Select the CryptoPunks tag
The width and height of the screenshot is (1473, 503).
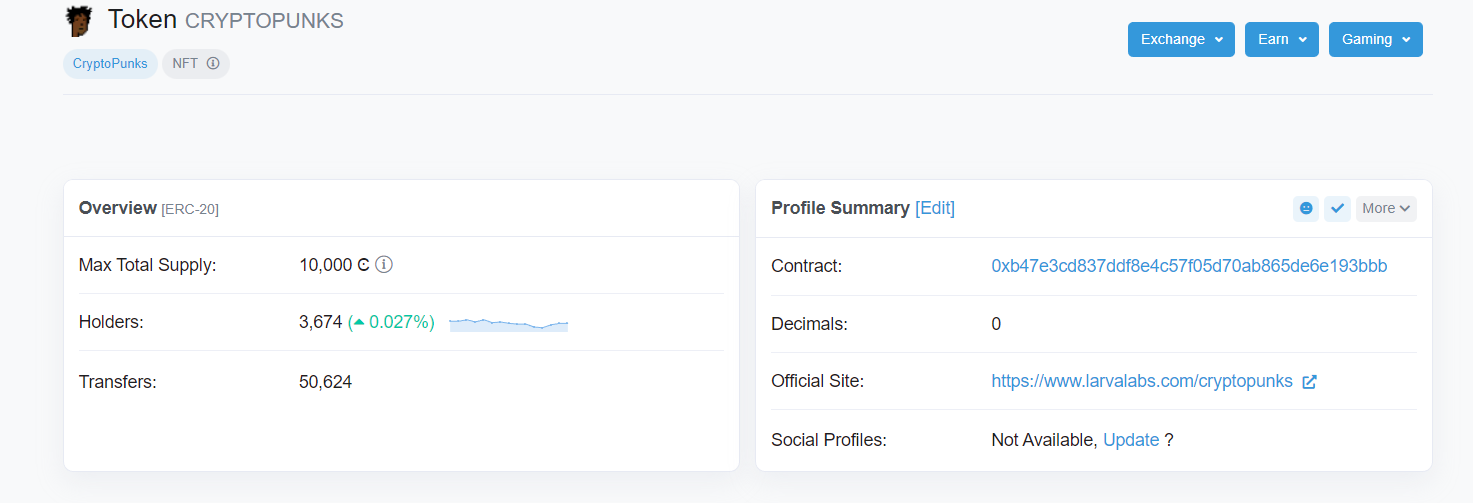point(110,64)
